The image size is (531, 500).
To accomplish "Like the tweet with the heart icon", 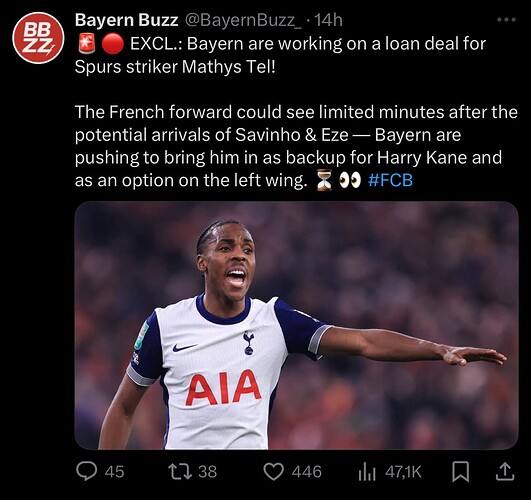I will pos(274,472).
